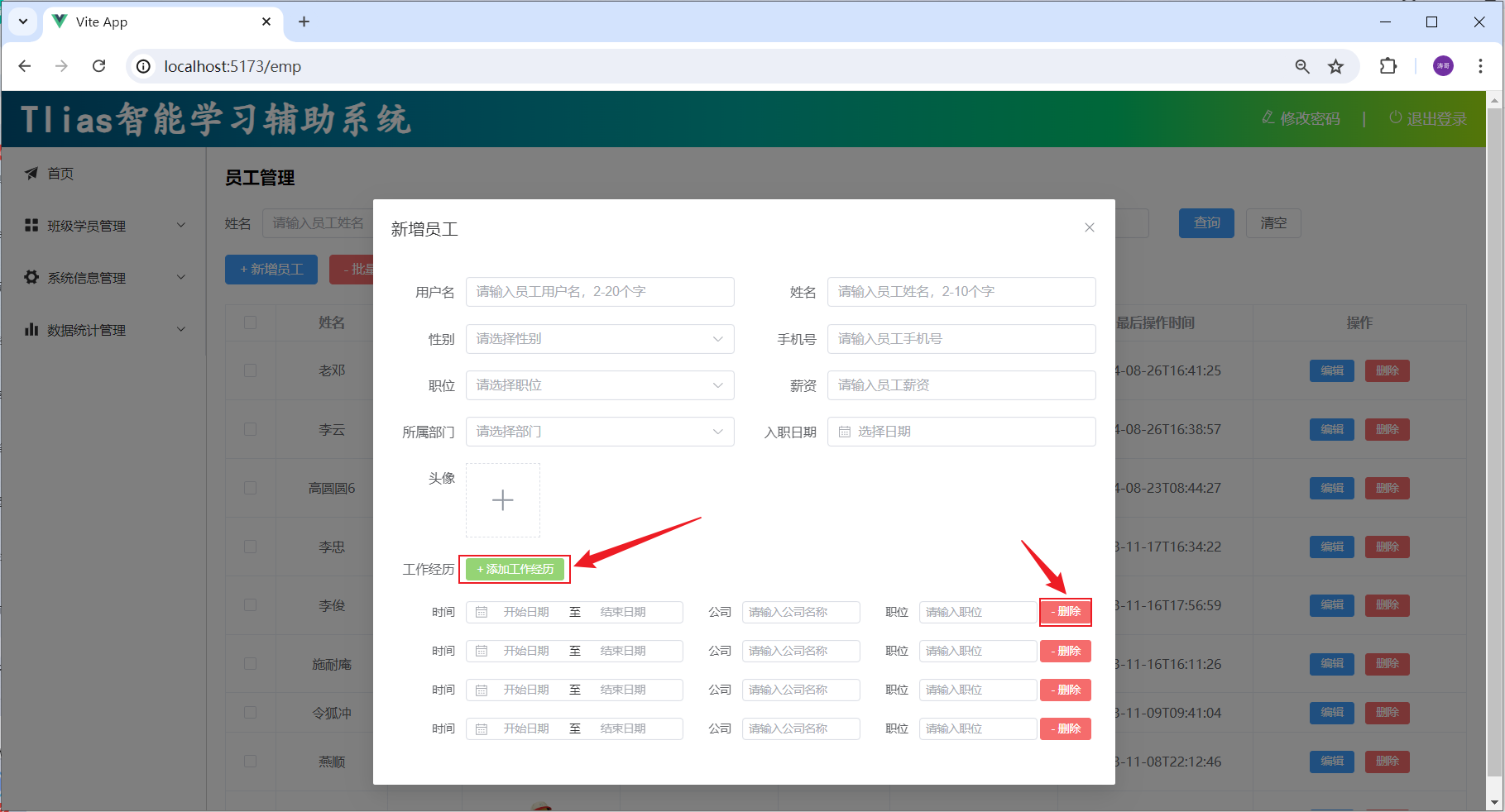Open the 性别 gender dropdown
The image size is (1505, 812).
[599, 339]
